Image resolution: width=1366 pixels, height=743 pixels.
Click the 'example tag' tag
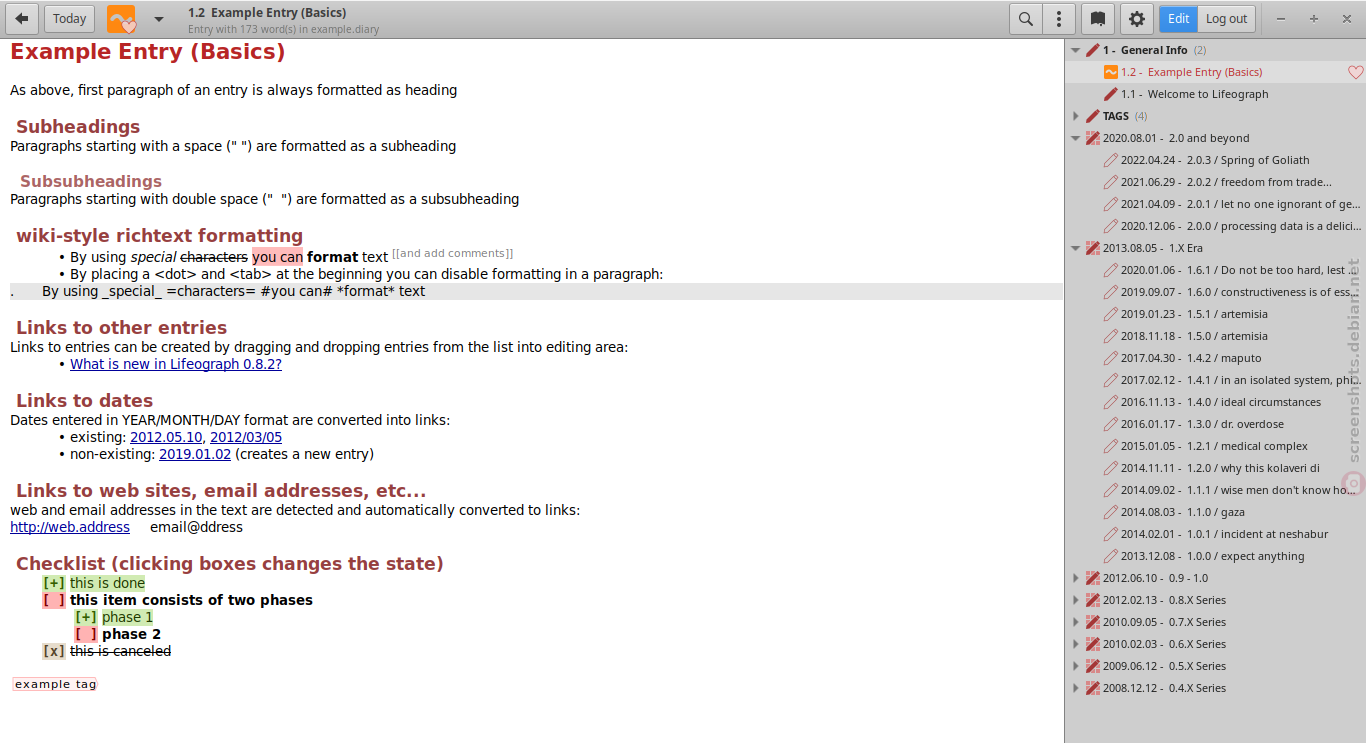tap(55, 684)
